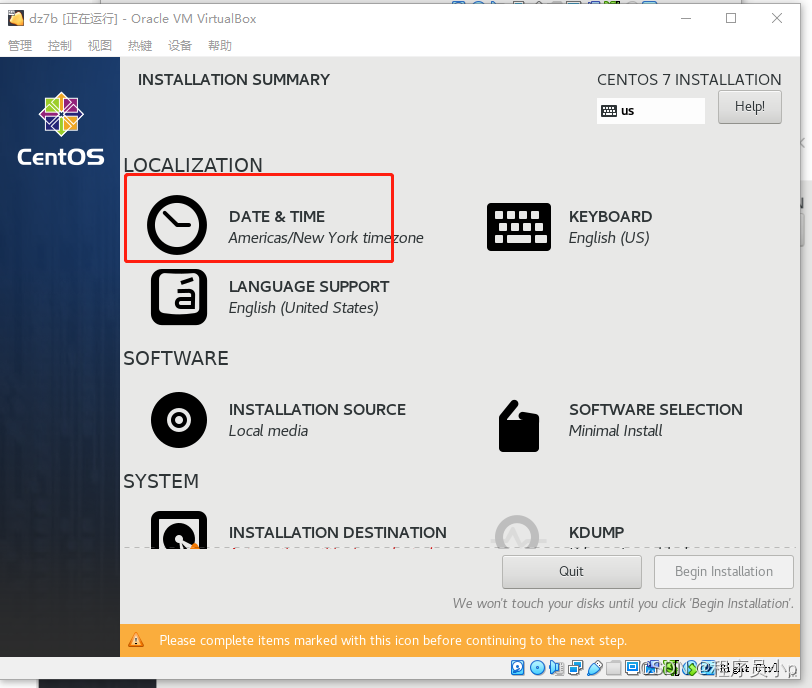Click the VirtualBox shared folders status icon
The image size is (812, 688).
(614, 668)
